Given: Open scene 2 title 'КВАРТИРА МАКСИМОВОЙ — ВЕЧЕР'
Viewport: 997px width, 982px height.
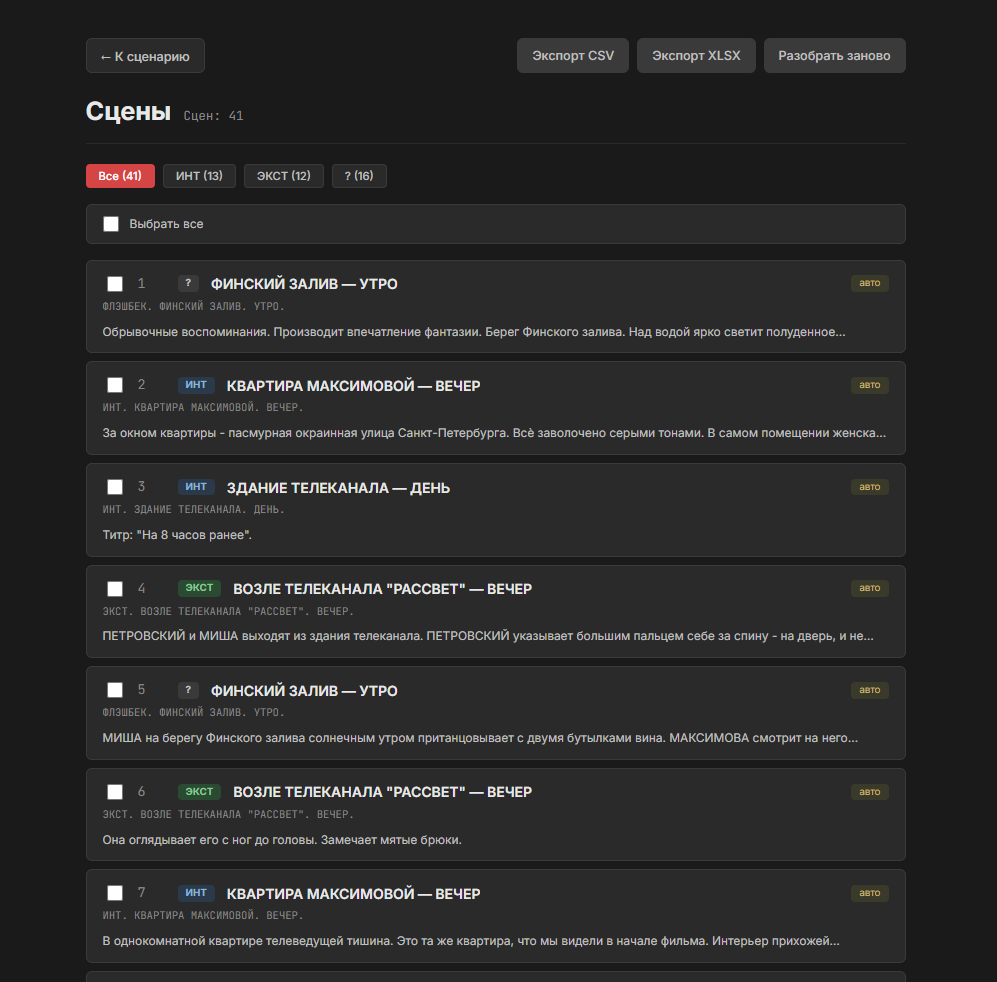Looking at the screenshot, I should (x=354, y=385).
